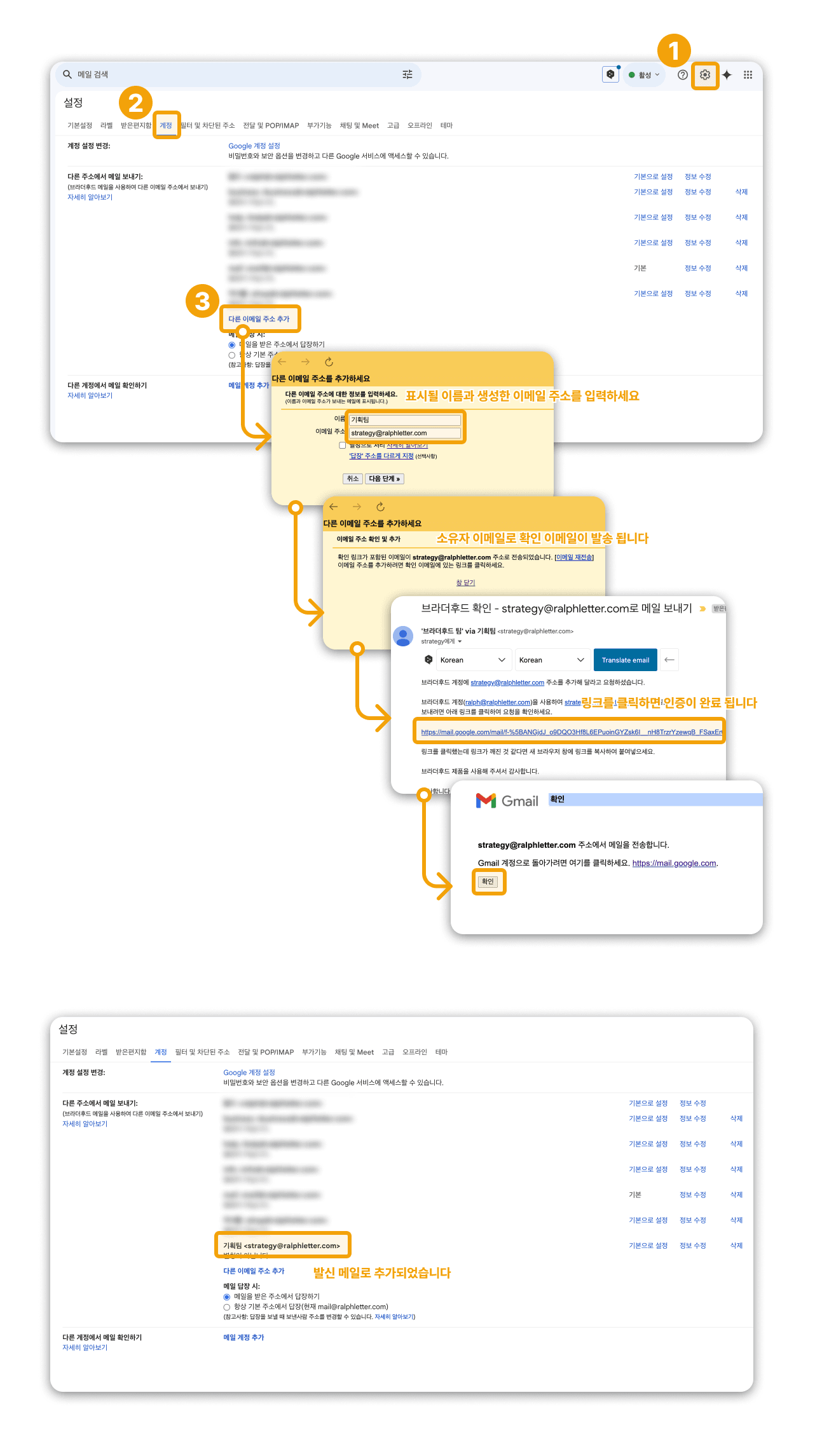The height and width of the screenshot is (1456, 815).
Task: Open the Google apps grid icon
Action: coord(748,75)
